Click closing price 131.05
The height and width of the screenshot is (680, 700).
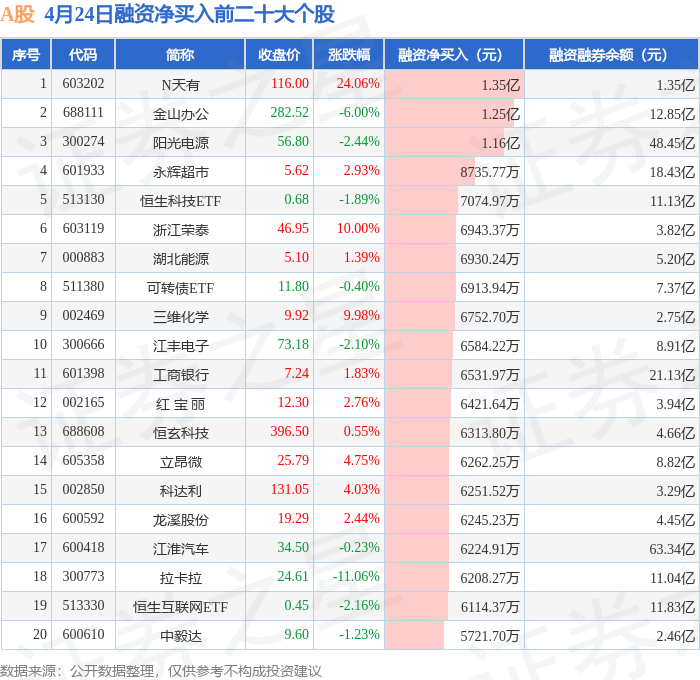pos(290,490)
